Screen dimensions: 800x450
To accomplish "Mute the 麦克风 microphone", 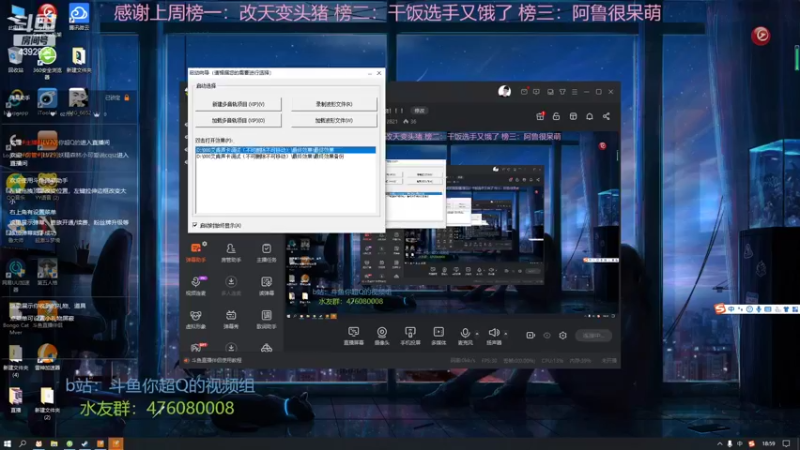I will click(x=465, y=336).
